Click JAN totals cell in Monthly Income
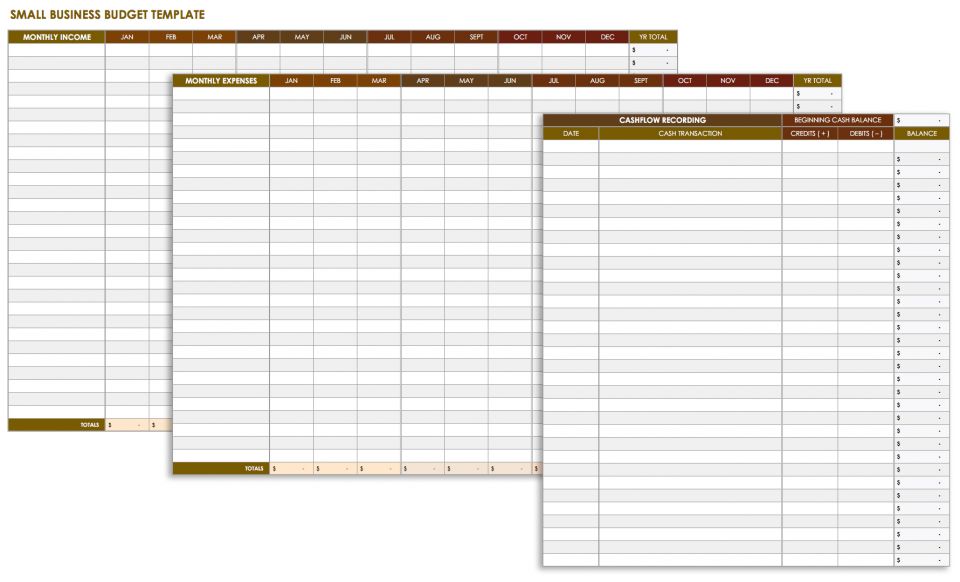Screen dimensions: 960x582 coord(127,425)
